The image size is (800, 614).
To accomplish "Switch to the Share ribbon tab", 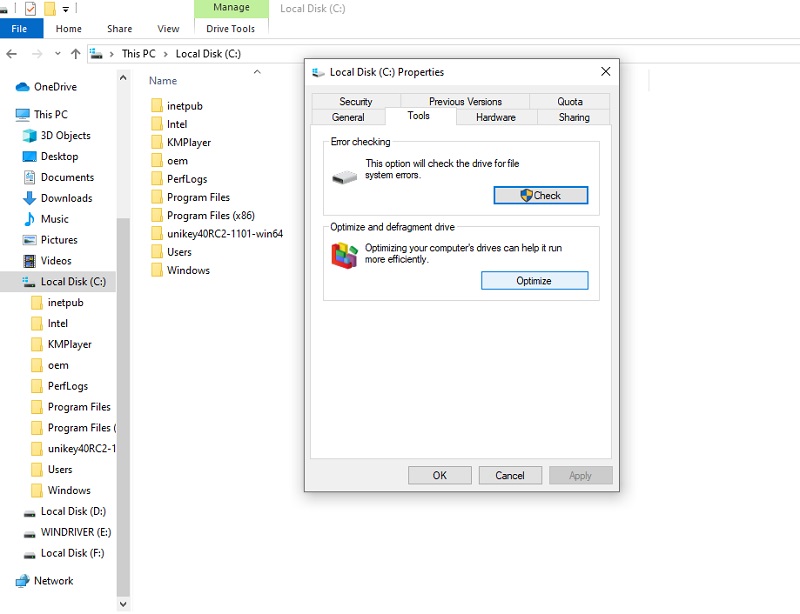I will click(x=119, y=29).
